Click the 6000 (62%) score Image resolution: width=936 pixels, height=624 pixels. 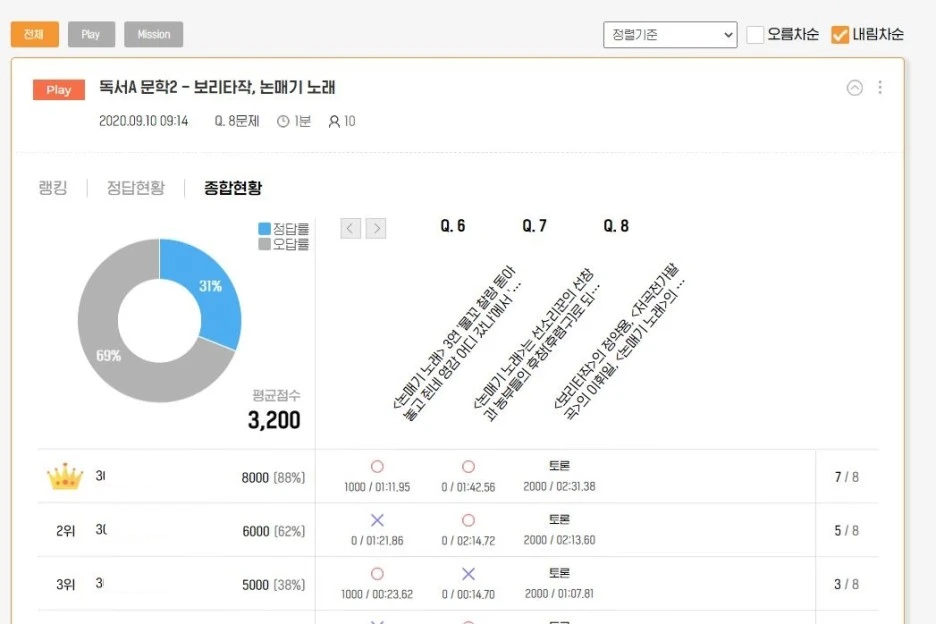pos(273,531)
